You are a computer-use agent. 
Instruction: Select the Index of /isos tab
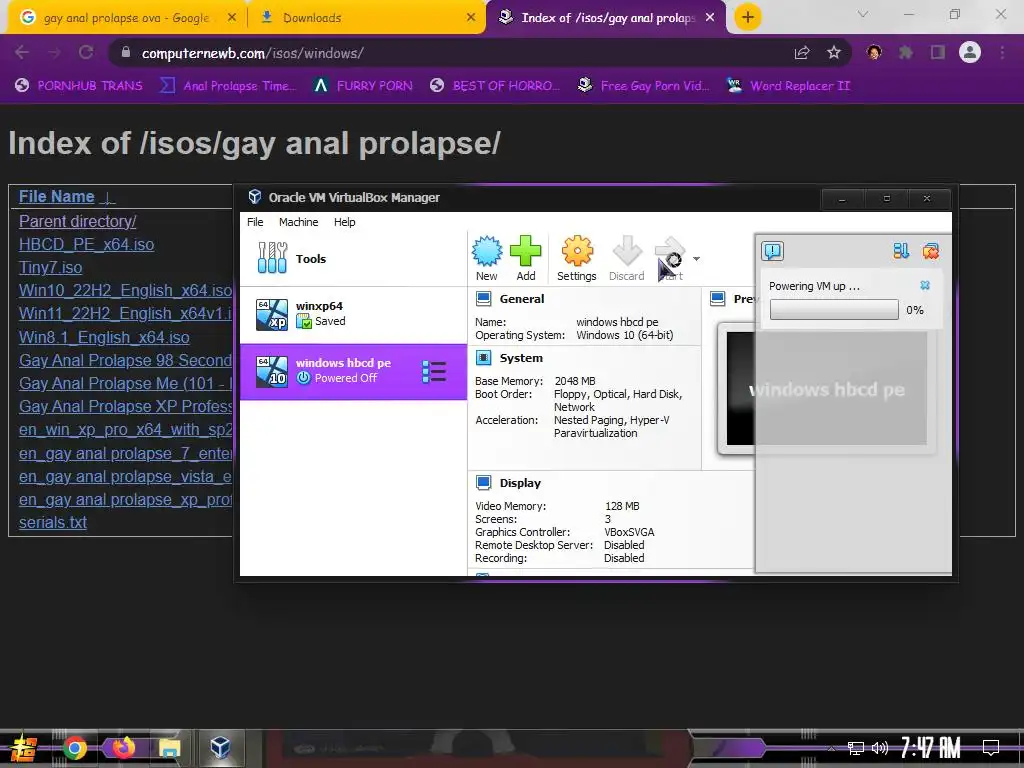607,18
